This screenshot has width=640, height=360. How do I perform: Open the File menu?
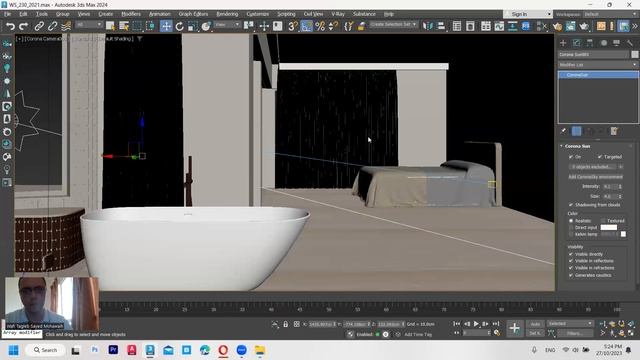click(8, 14)
